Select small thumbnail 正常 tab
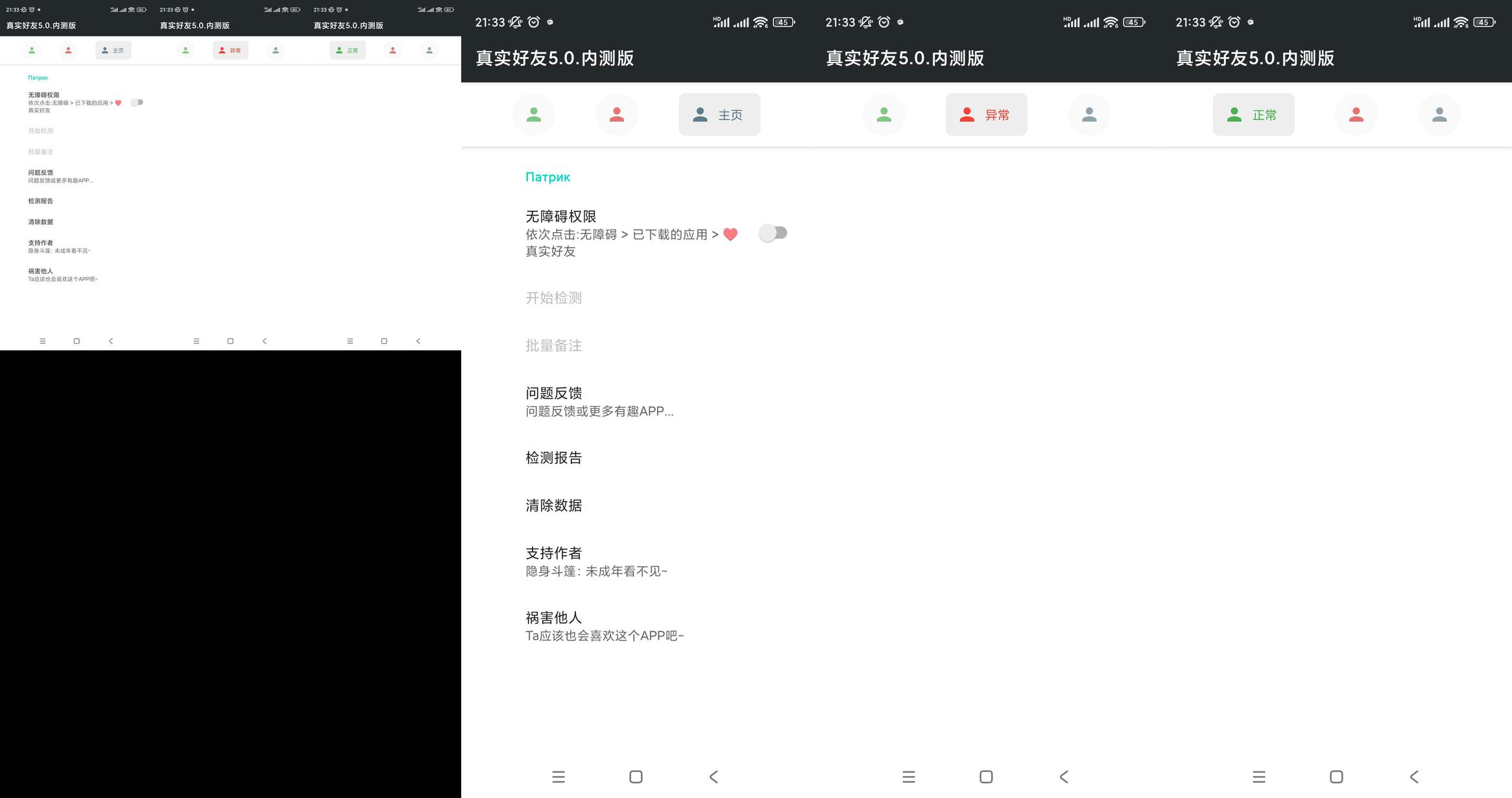 click(348, 50)
